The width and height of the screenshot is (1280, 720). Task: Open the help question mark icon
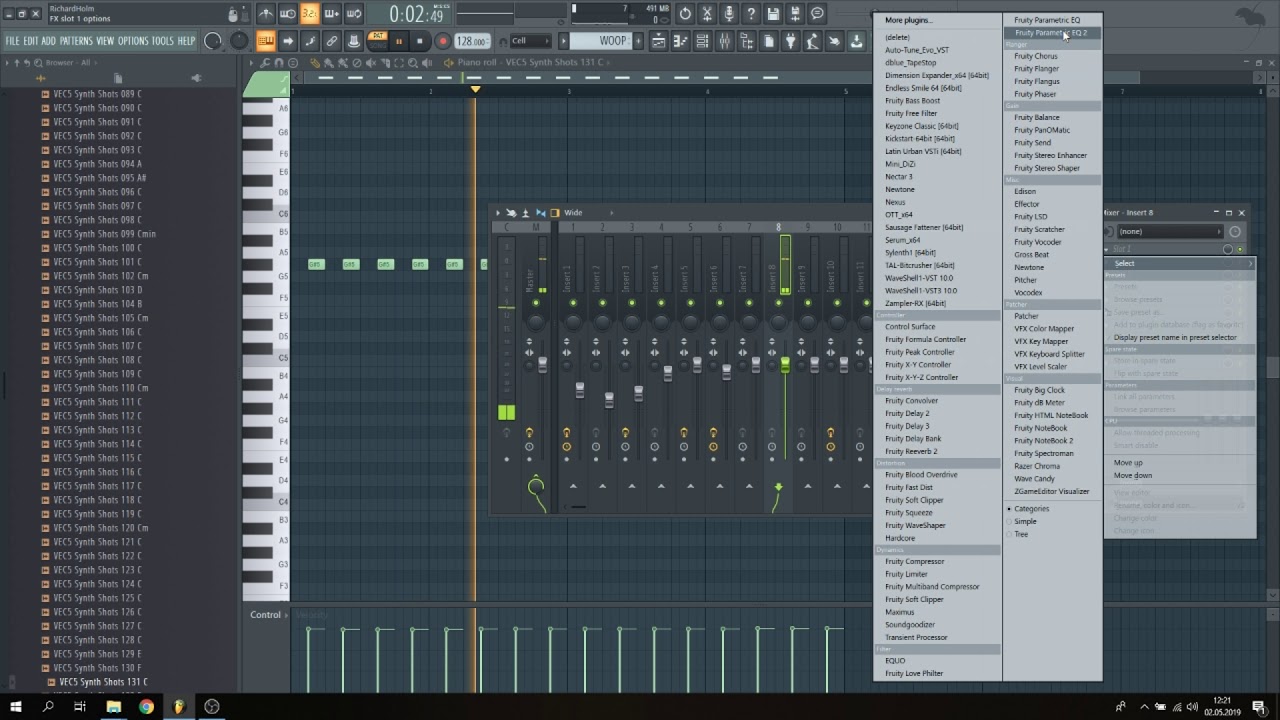751,14
